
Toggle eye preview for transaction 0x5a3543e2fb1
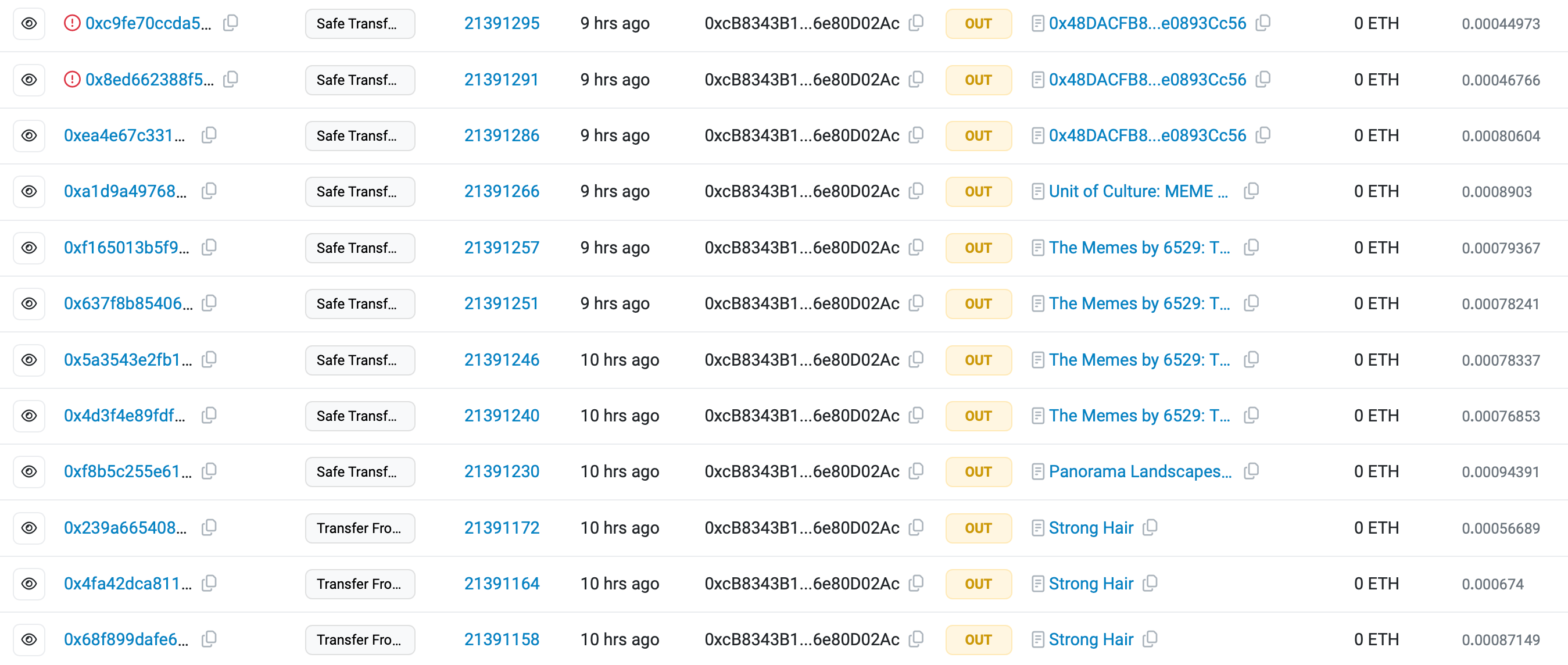coord(28,359)
